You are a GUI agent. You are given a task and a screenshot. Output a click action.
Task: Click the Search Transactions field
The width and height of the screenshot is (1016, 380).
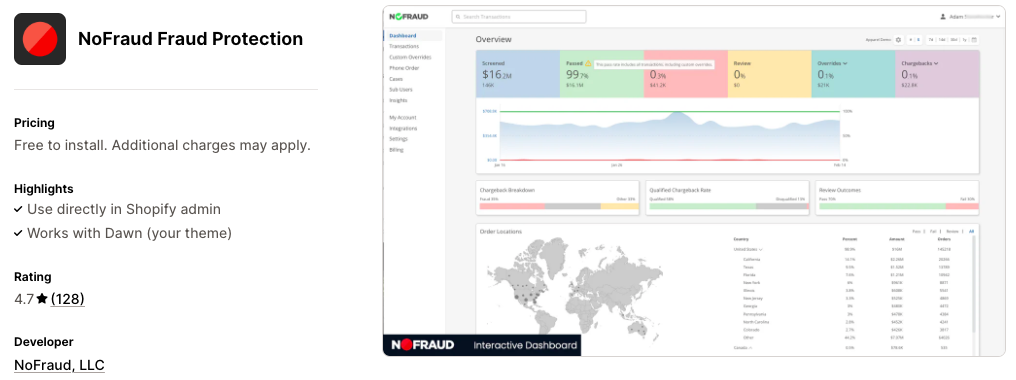(x=518, y=17)
